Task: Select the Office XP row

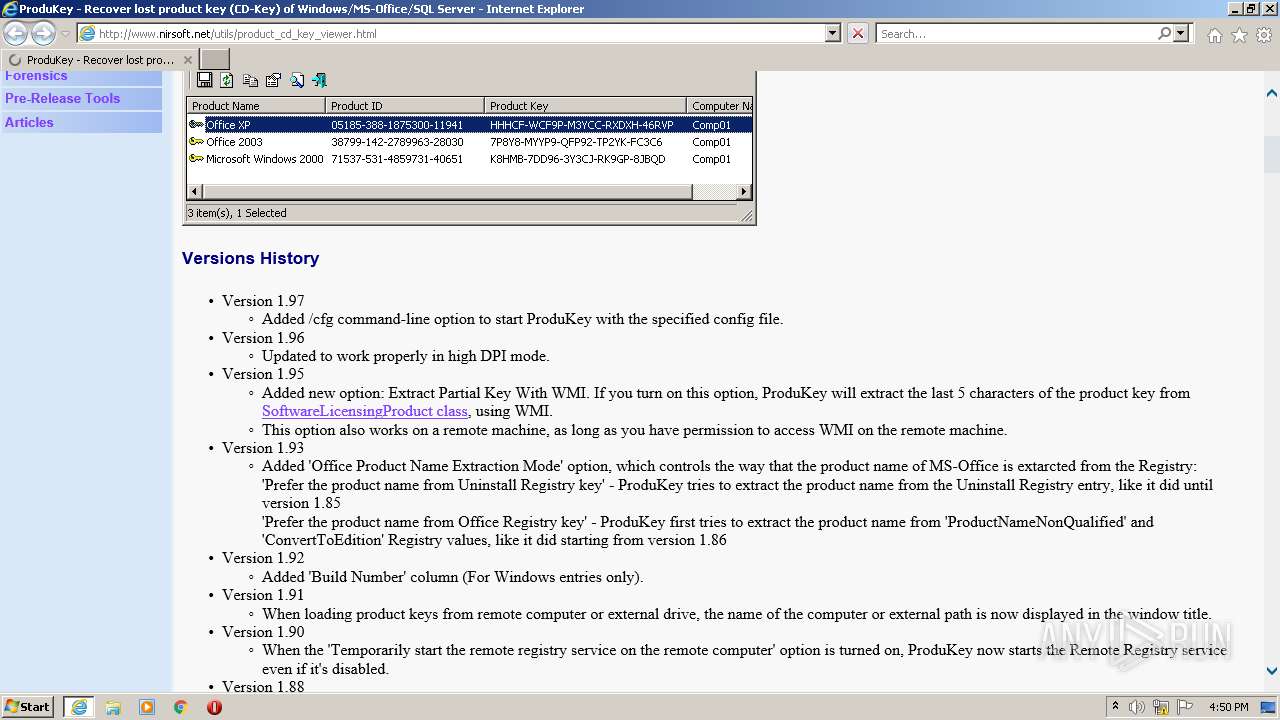Action: click(x=470, y=125)
